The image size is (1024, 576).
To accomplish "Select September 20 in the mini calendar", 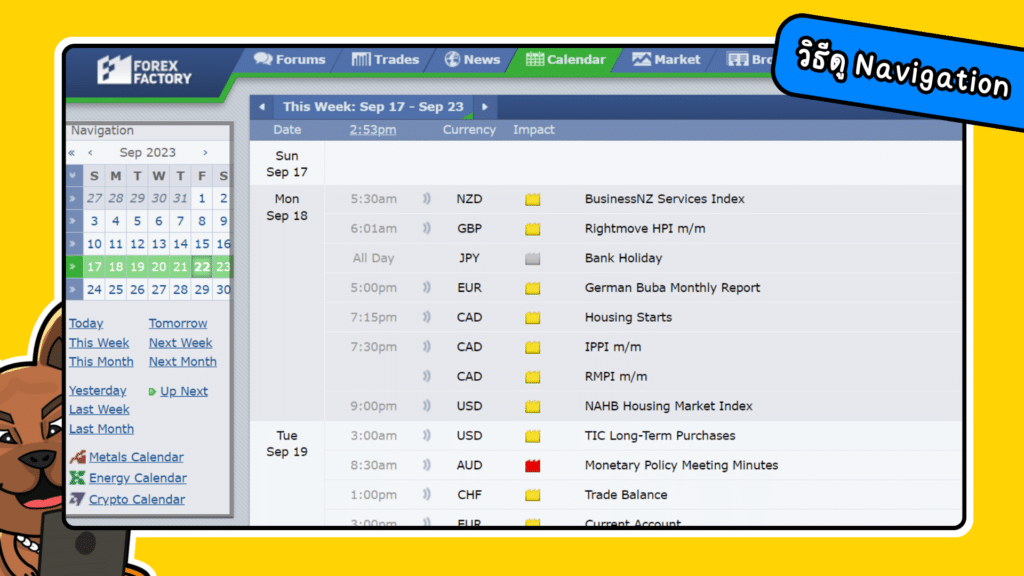I will click(158, 267).
